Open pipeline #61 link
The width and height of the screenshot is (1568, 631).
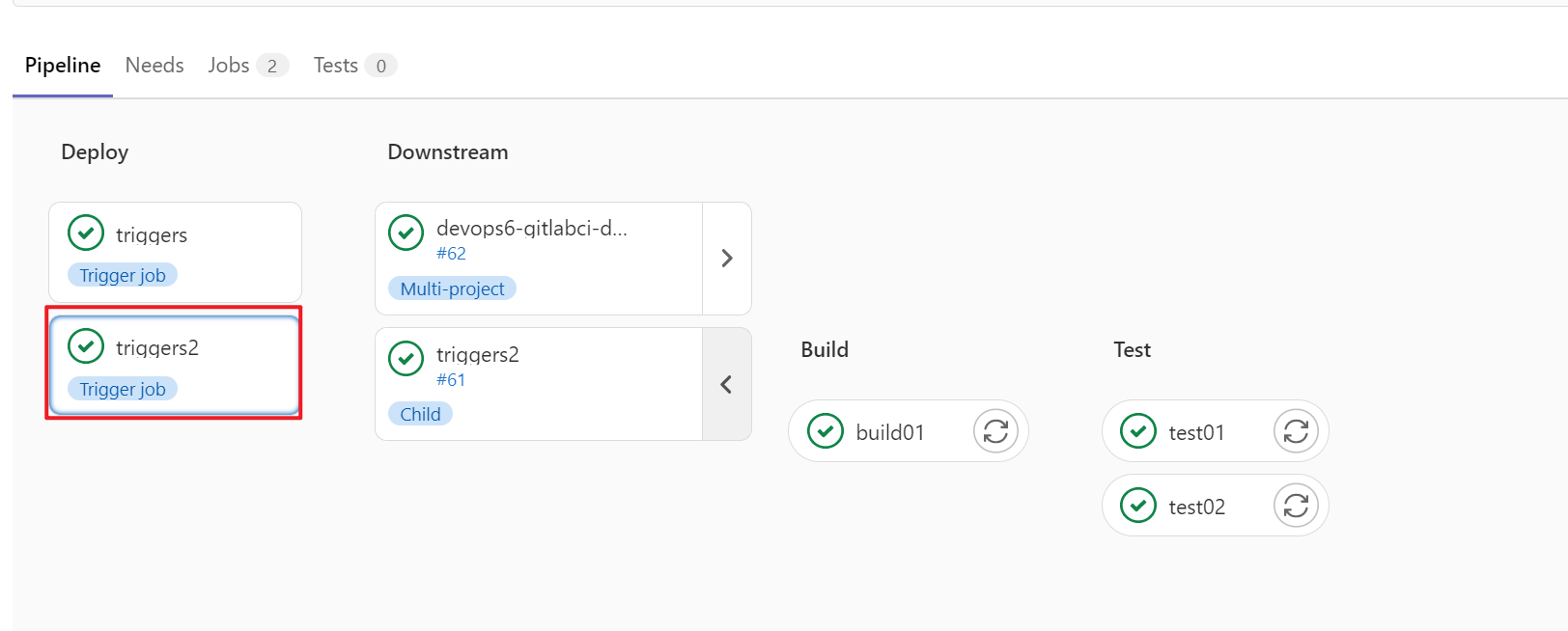451,380
